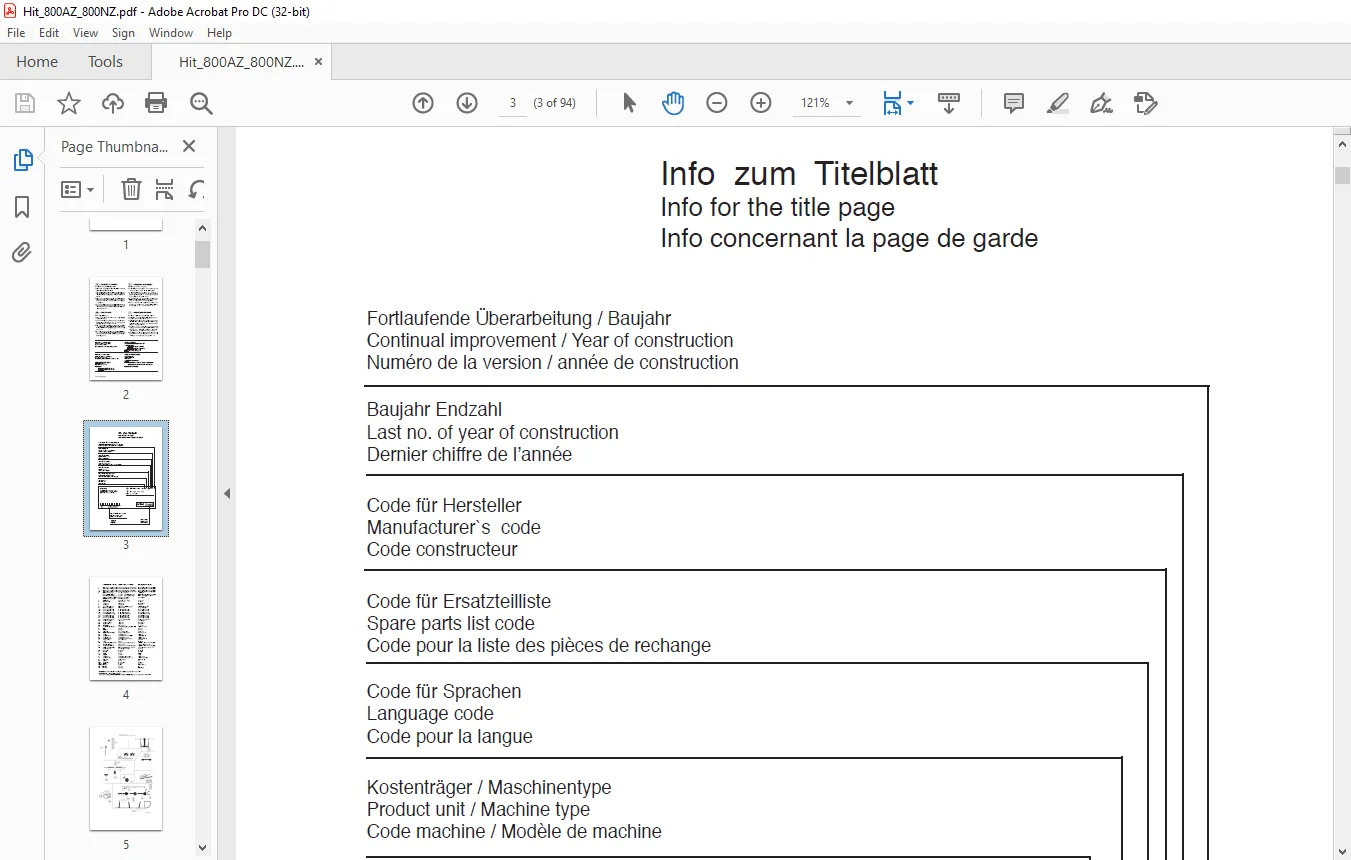Select page 5 thumbnail

126,779
